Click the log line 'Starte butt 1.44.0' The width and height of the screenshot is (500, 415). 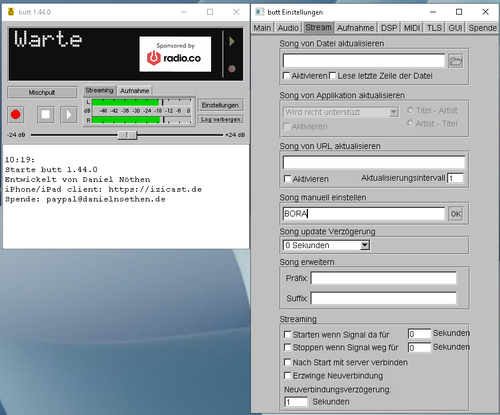[51, 170]
